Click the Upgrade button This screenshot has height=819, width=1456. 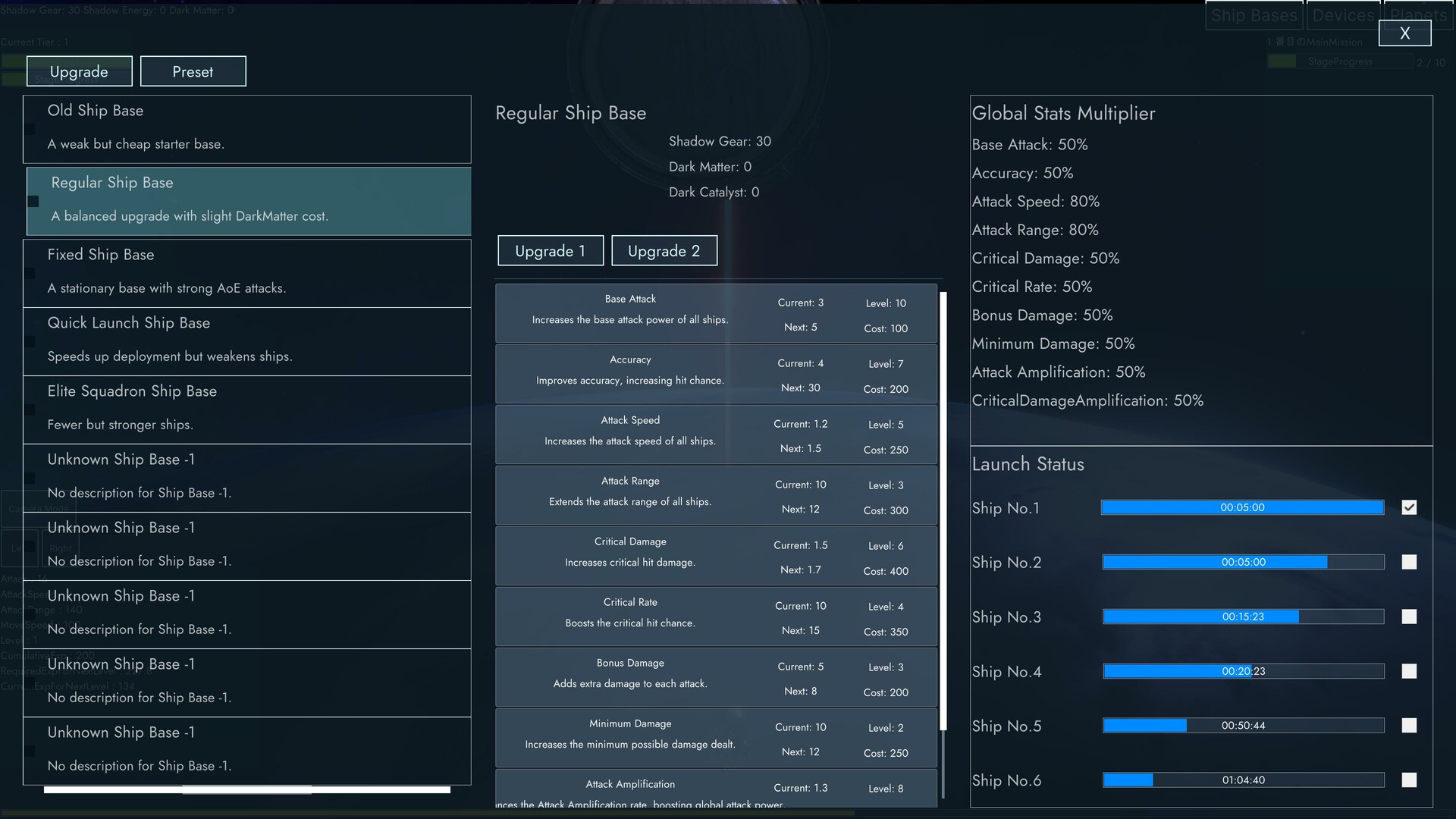pos(79,71)
